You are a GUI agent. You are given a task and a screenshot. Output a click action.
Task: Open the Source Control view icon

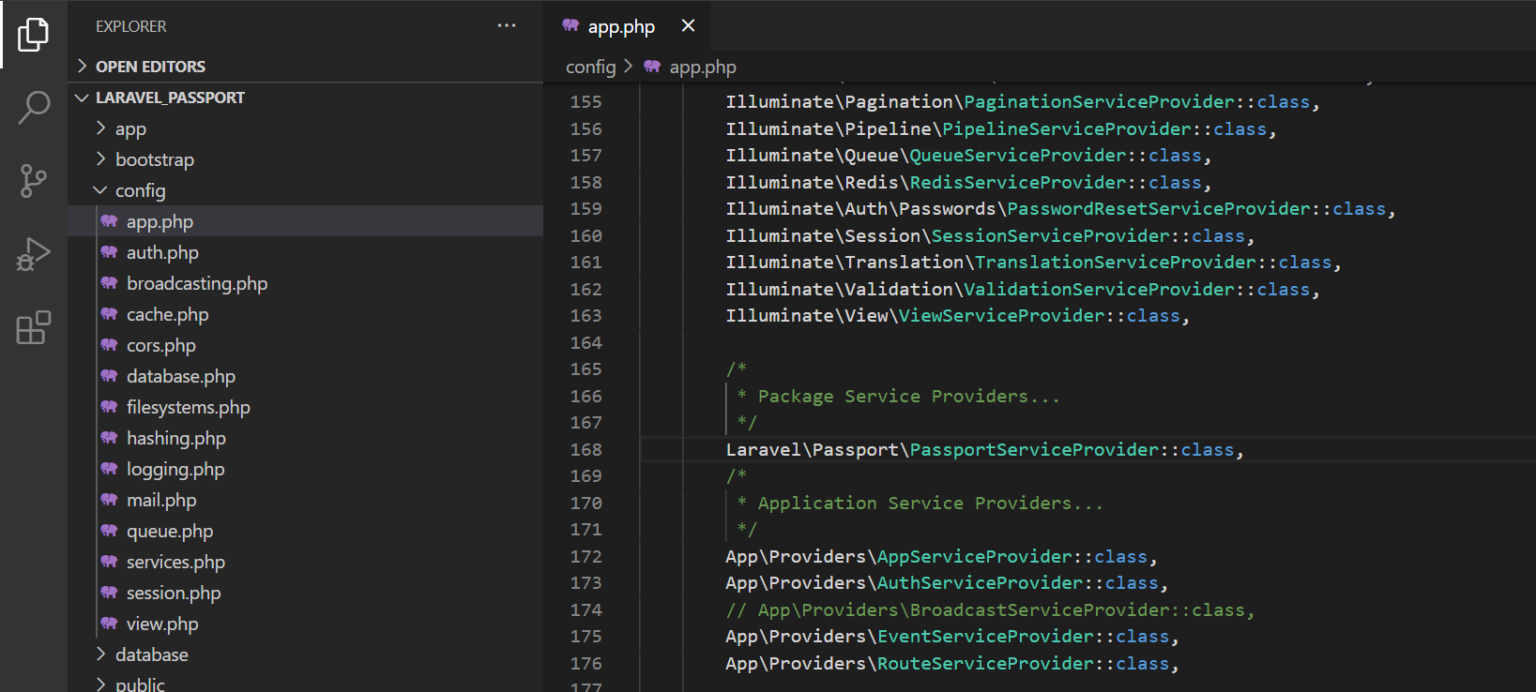pyautogui.click(x=33, y=181)
